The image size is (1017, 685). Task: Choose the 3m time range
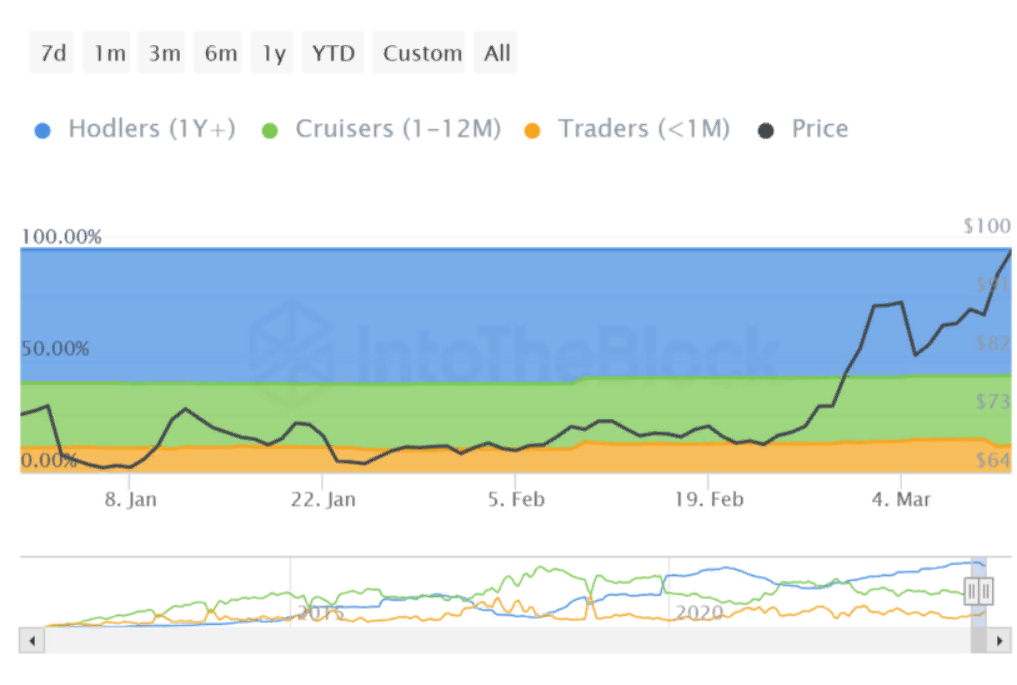[164, 53]
